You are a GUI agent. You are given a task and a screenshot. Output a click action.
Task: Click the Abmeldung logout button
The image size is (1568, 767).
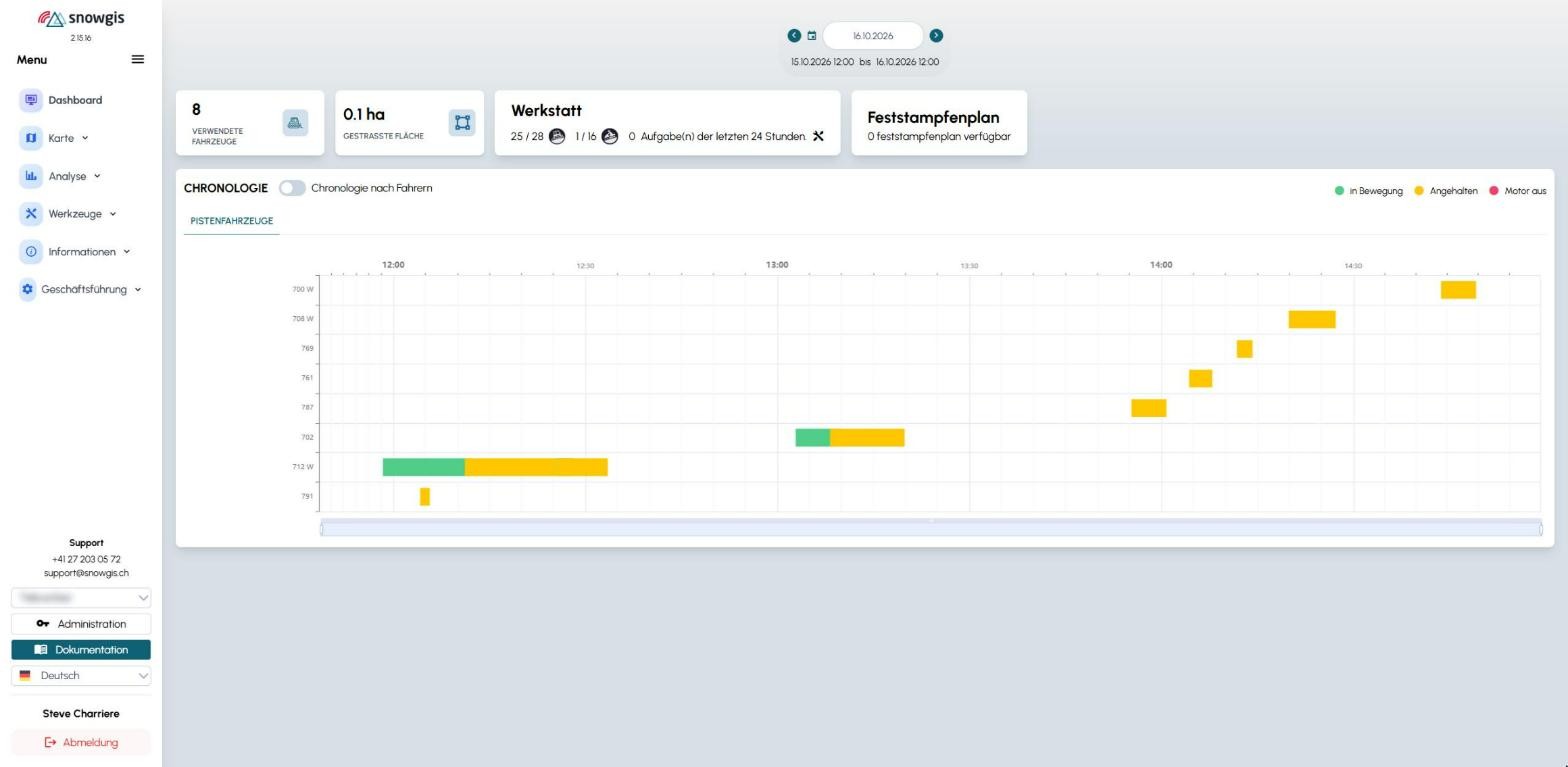[x=81, y=743]
